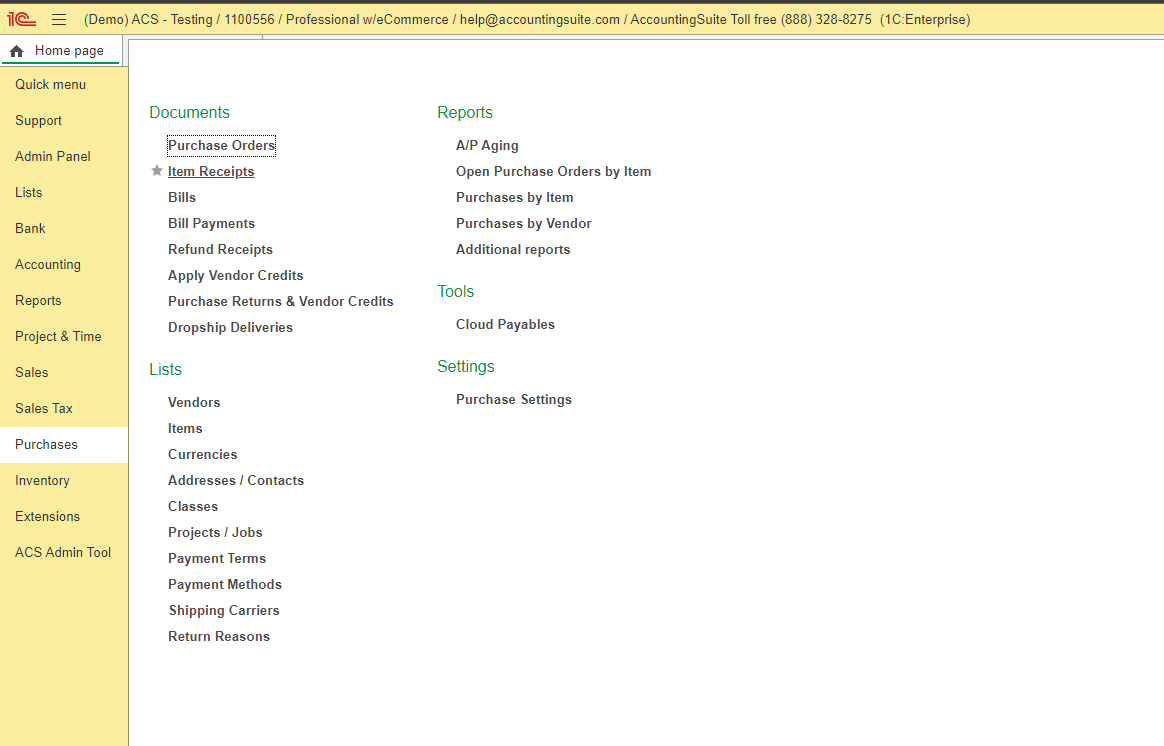Screen dimensions: 1164x746
Task: Open ACS Admin Tool
Action: click(x=63, y=552)
